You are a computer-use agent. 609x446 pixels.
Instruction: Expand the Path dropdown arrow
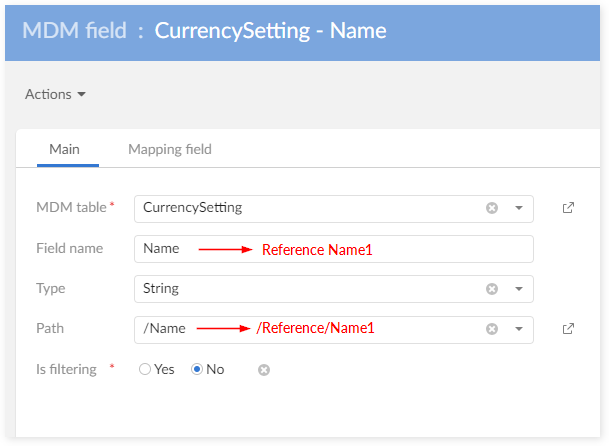[519, 329]
